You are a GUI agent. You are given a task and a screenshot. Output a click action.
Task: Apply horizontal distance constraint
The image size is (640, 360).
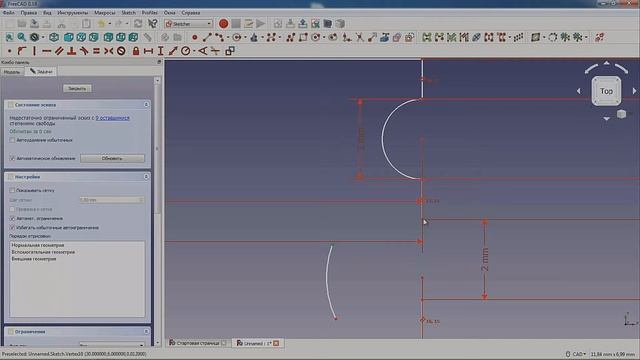pyautogui.click(x=148, y=51)
